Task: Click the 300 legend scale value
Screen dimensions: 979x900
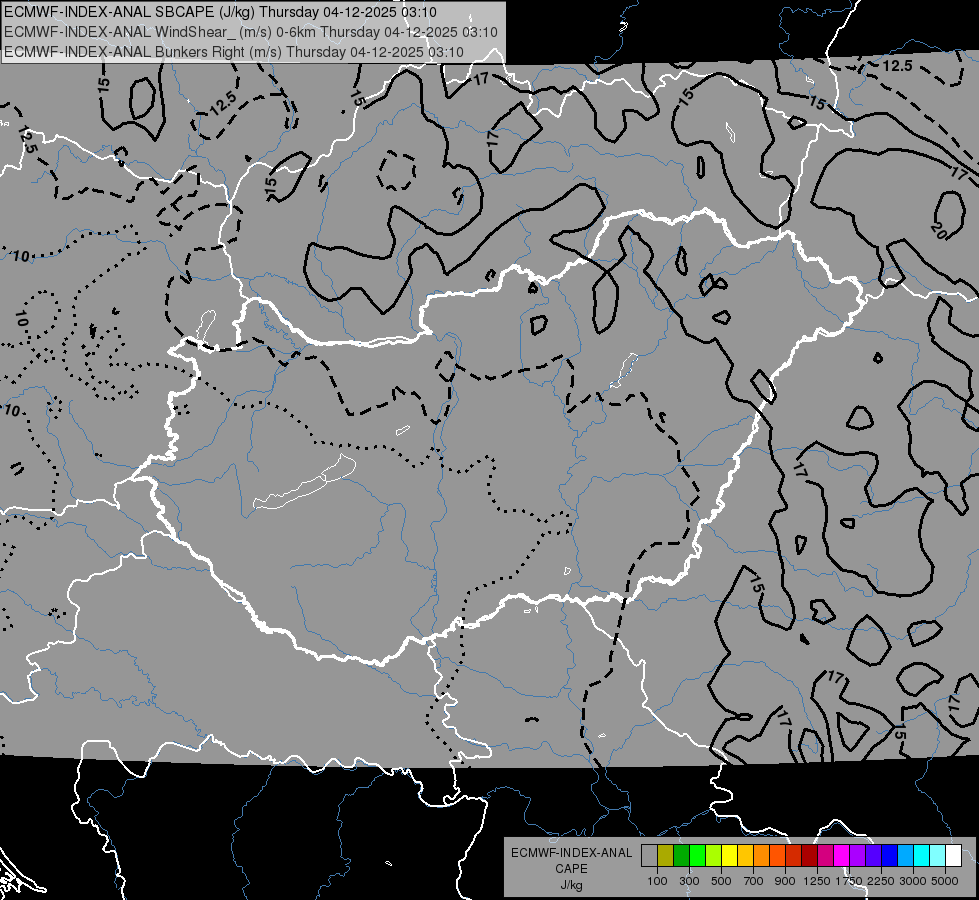Action: (x=689, y=881)
